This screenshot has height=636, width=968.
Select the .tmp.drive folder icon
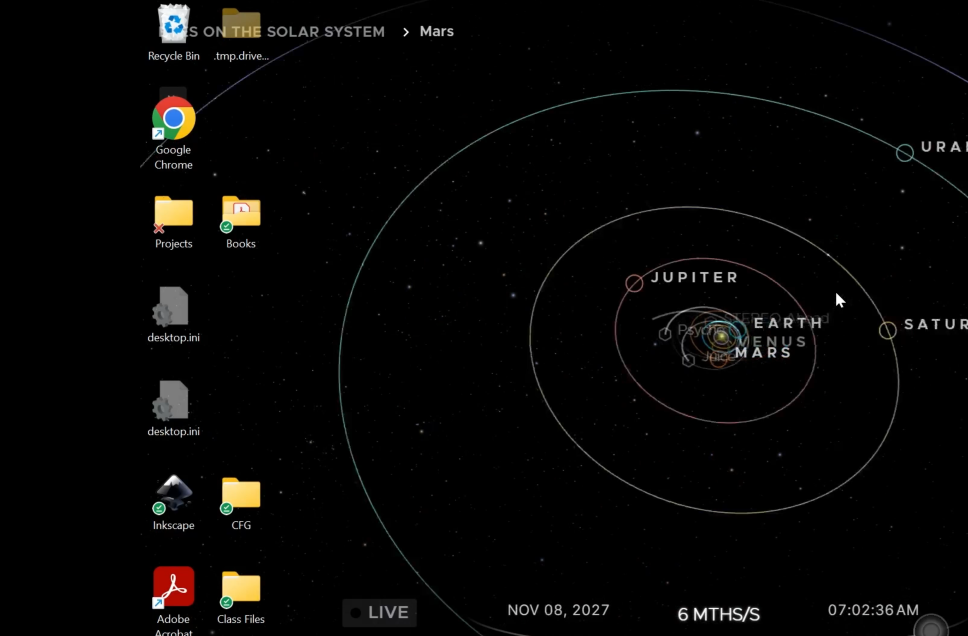point(241,32)
